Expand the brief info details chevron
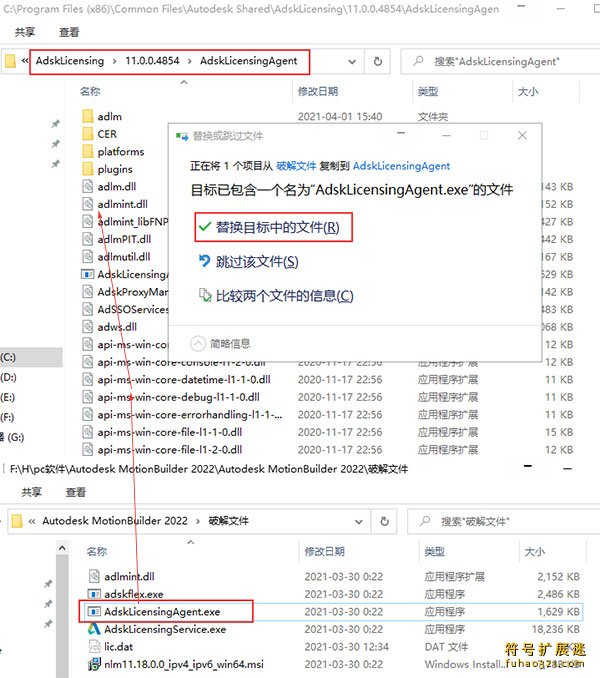Image resolution: width=600 pixels, height=678 pixels. (198, 344)
